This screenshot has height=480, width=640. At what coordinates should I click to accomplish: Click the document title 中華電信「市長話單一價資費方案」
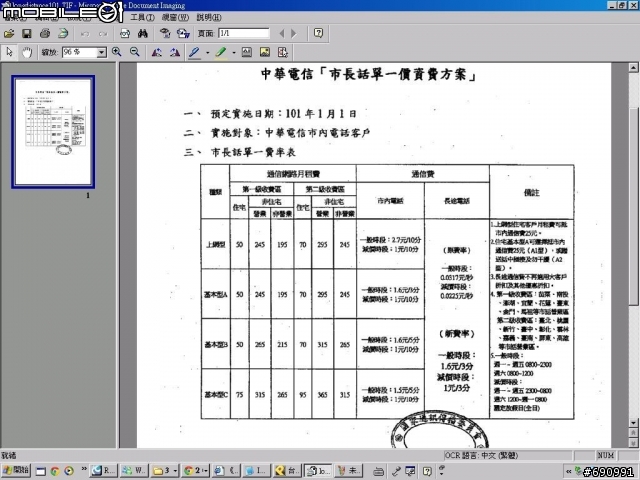pyautogui.click(x=369, y=74)
